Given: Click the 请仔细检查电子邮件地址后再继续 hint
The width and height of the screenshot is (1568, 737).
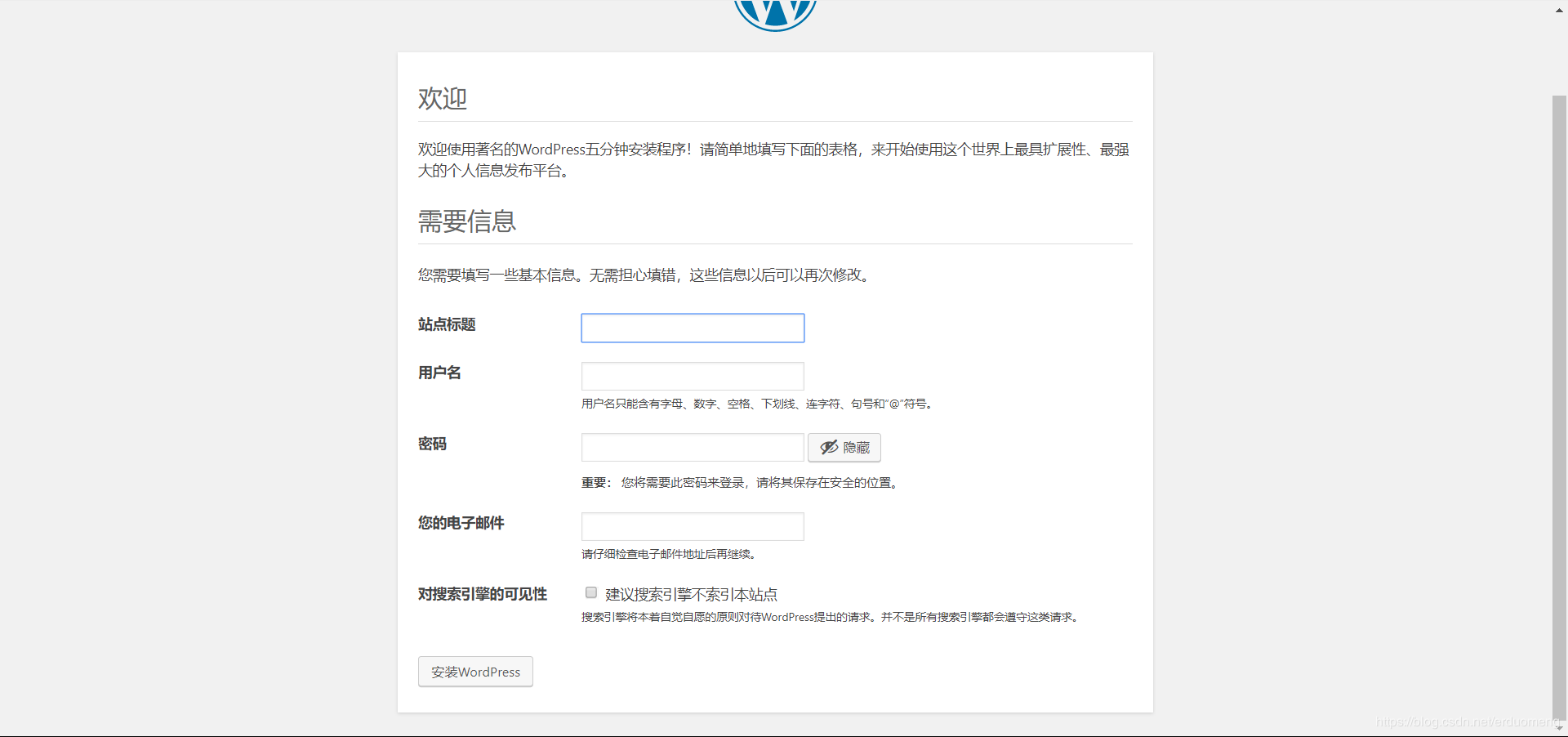Looking at the screenshot, I should click(x=670, y=554).
